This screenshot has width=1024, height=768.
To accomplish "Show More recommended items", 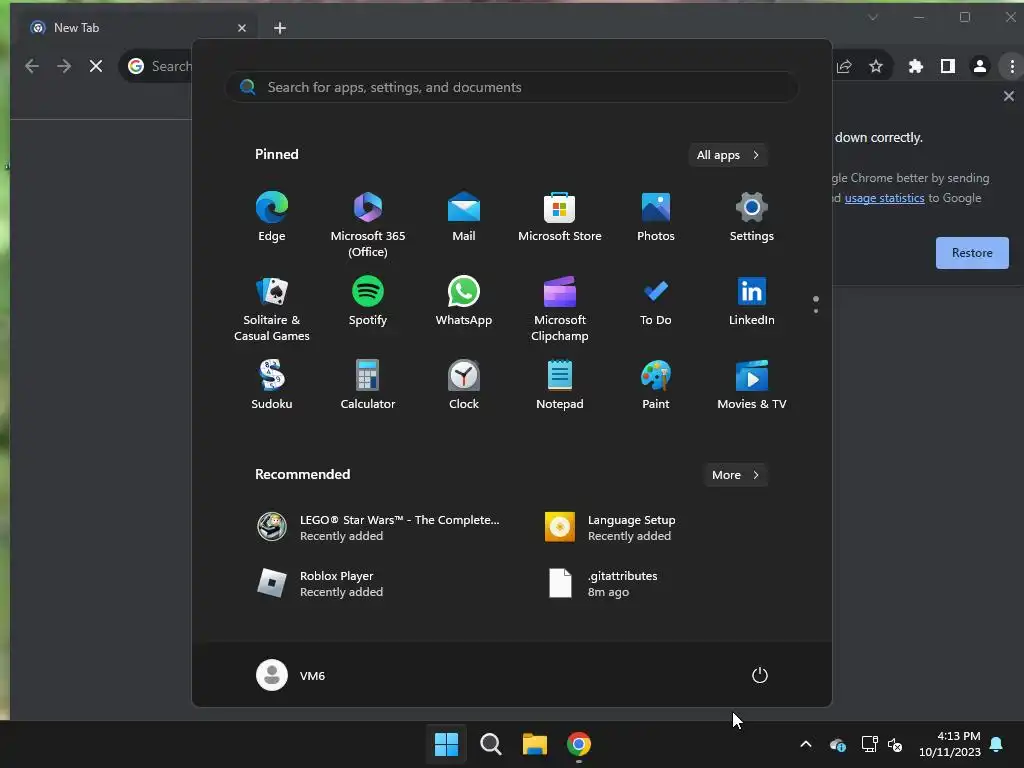I will [735, 475].
